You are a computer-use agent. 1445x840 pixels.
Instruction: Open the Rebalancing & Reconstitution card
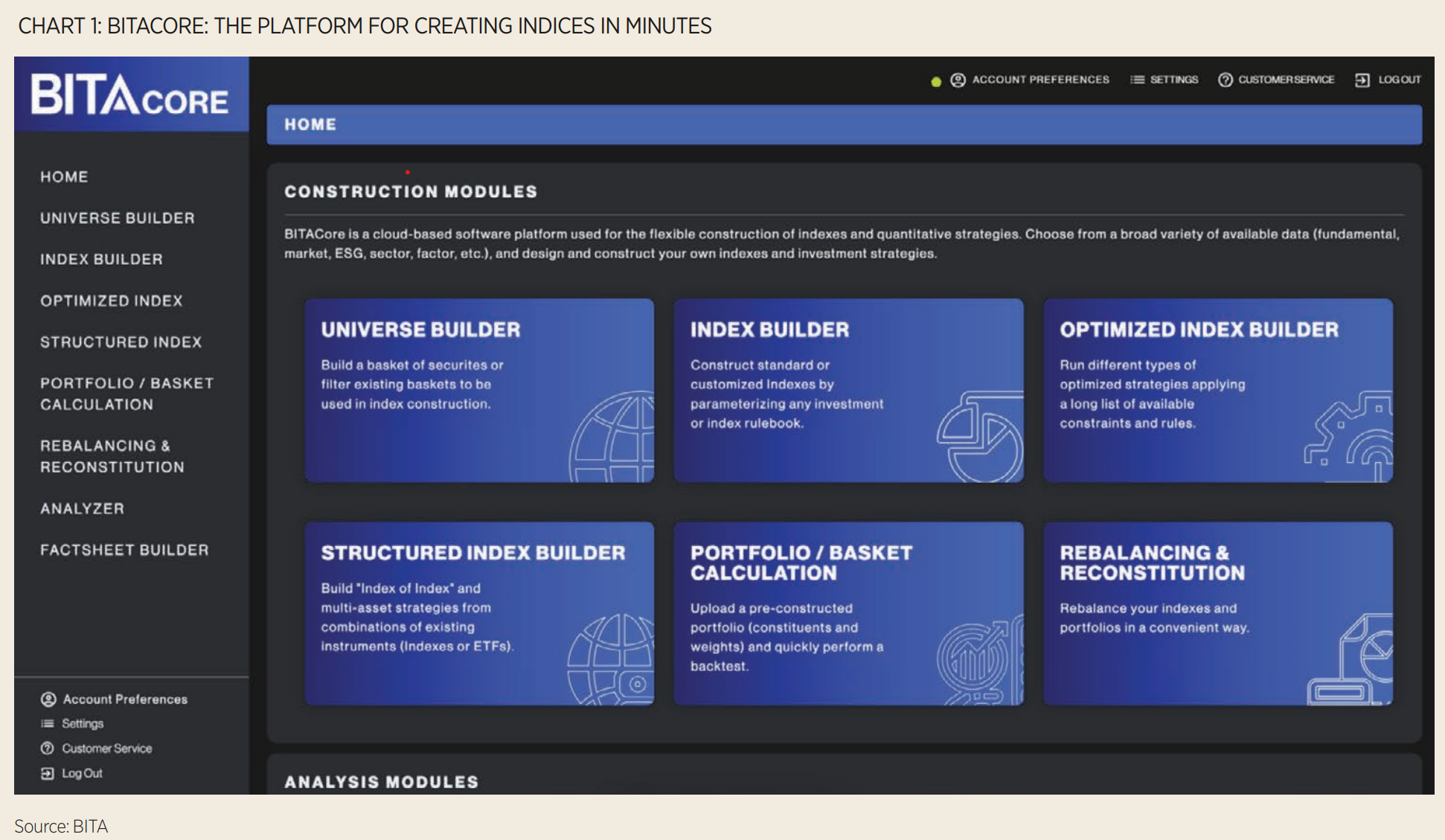click(x=1217, y=613)
